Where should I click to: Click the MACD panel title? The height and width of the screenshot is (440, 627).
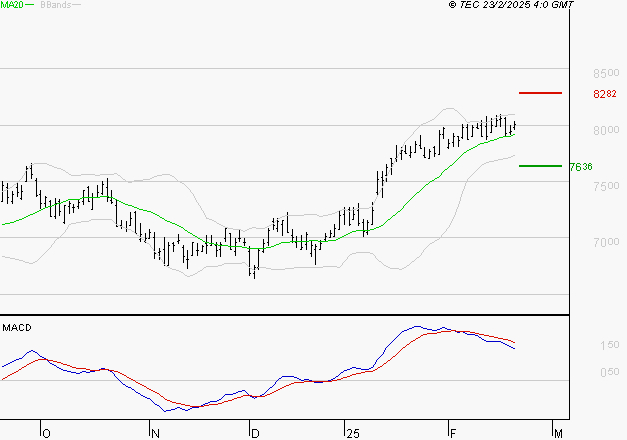click(x=17, y=327)
